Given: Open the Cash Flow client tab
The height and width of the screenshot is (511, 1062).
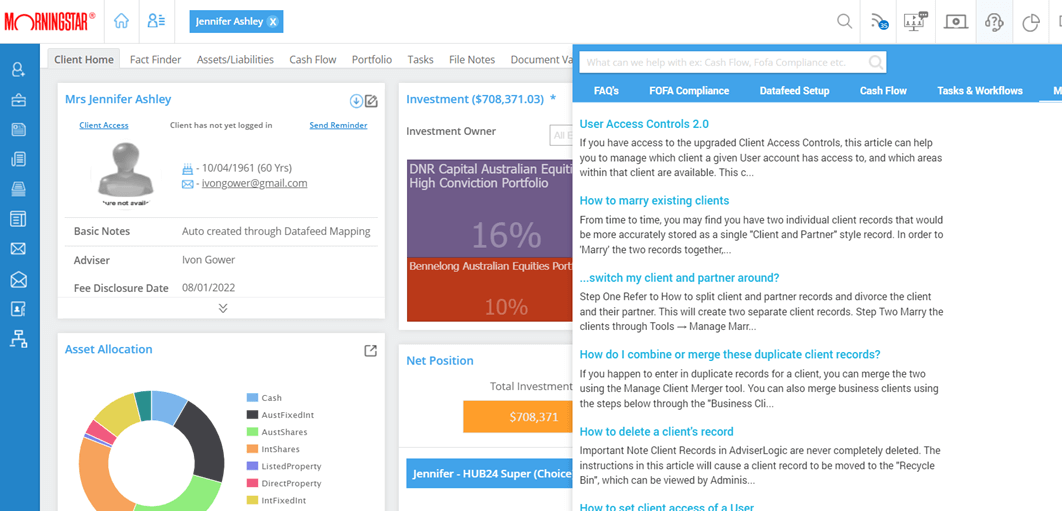Looking at the screenshot, I should coord(313,59).
